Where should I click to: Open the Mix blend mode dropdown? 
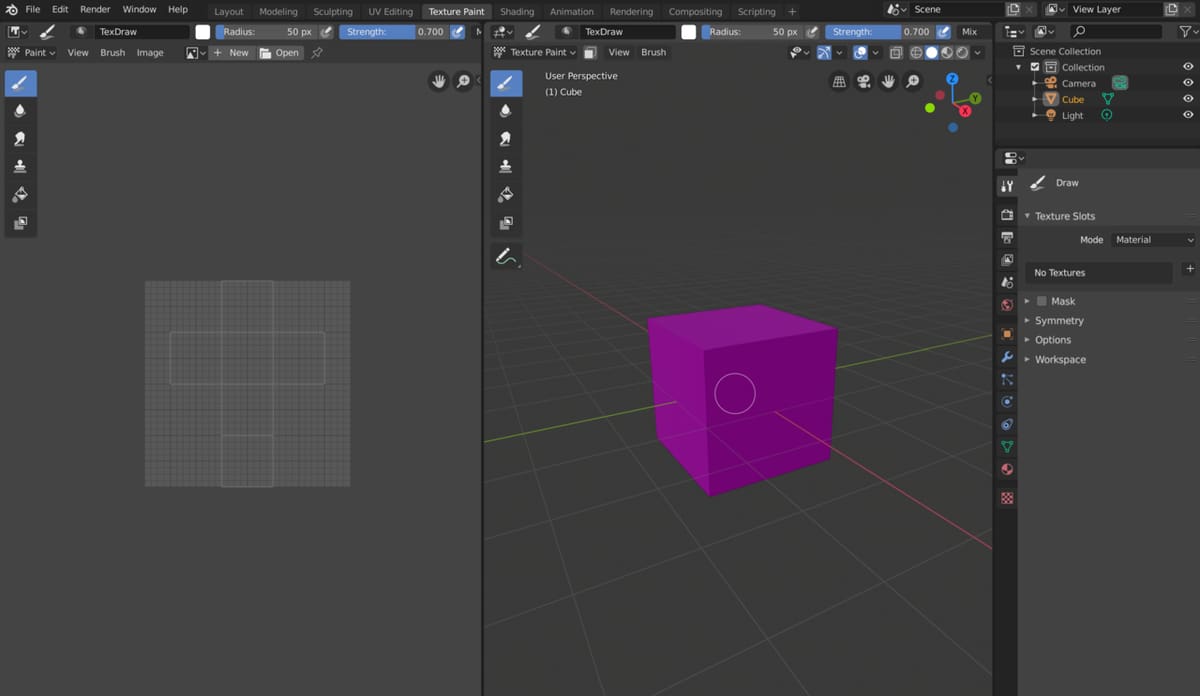974,32
